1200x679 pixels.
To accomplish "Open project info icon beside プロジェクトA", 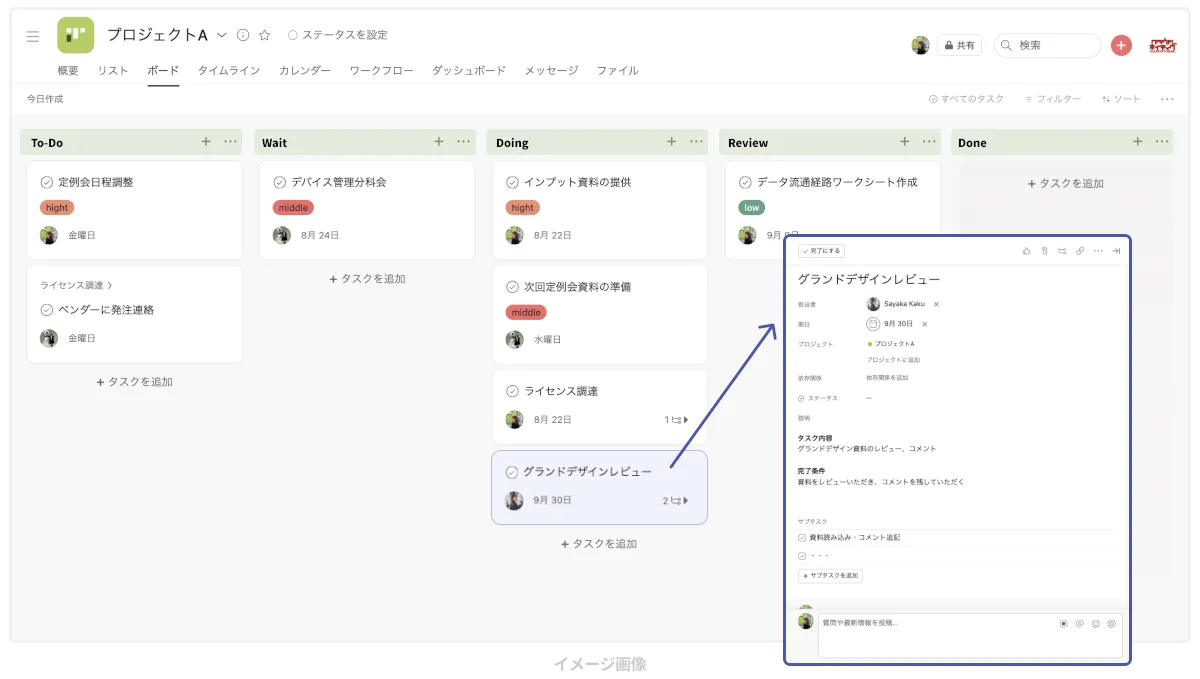I will (x=243, y=35).
